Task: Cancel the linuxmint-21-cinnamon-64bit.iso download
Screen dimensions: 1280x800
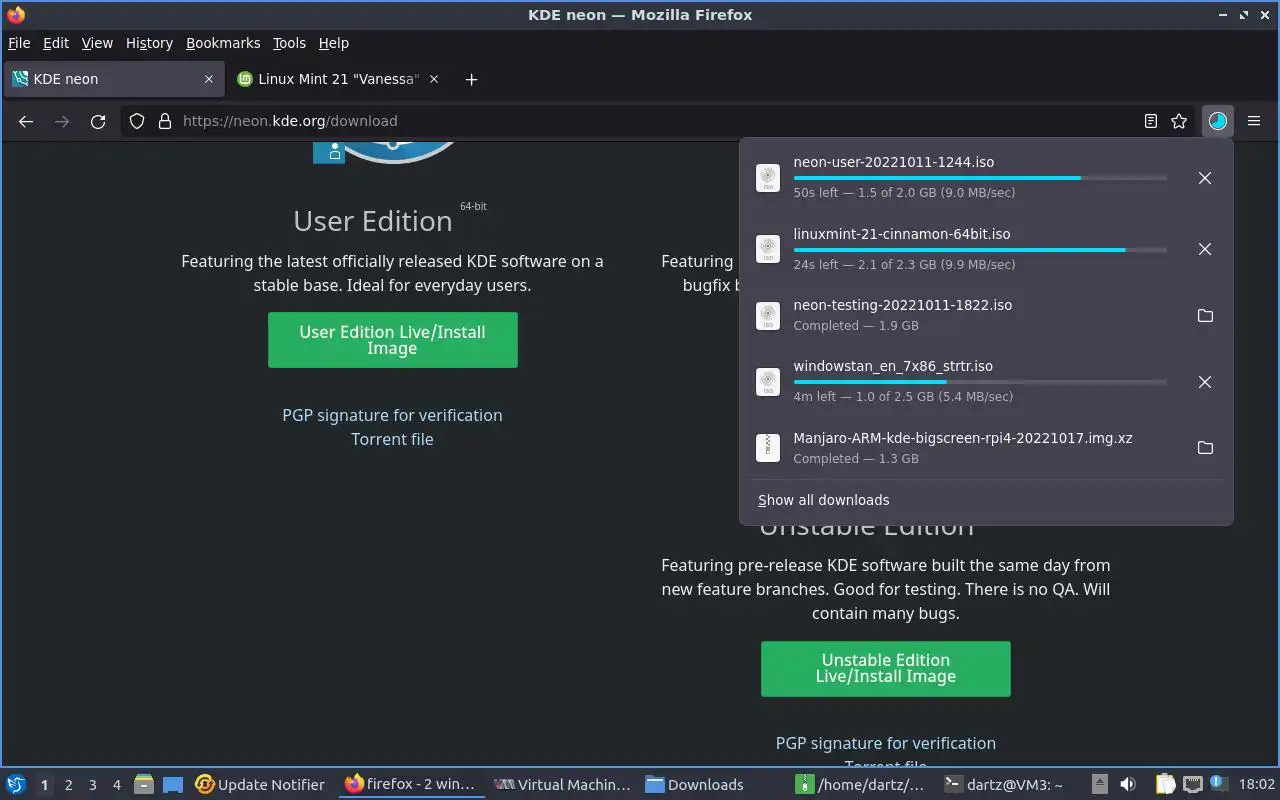Action: click(1205, 249)
